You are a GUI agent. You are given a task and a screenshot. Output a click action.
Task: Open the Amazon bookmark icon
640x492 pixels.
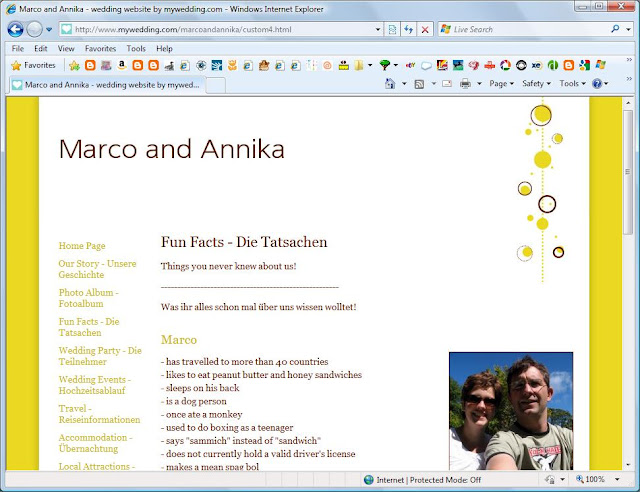(x=122, y=65)
